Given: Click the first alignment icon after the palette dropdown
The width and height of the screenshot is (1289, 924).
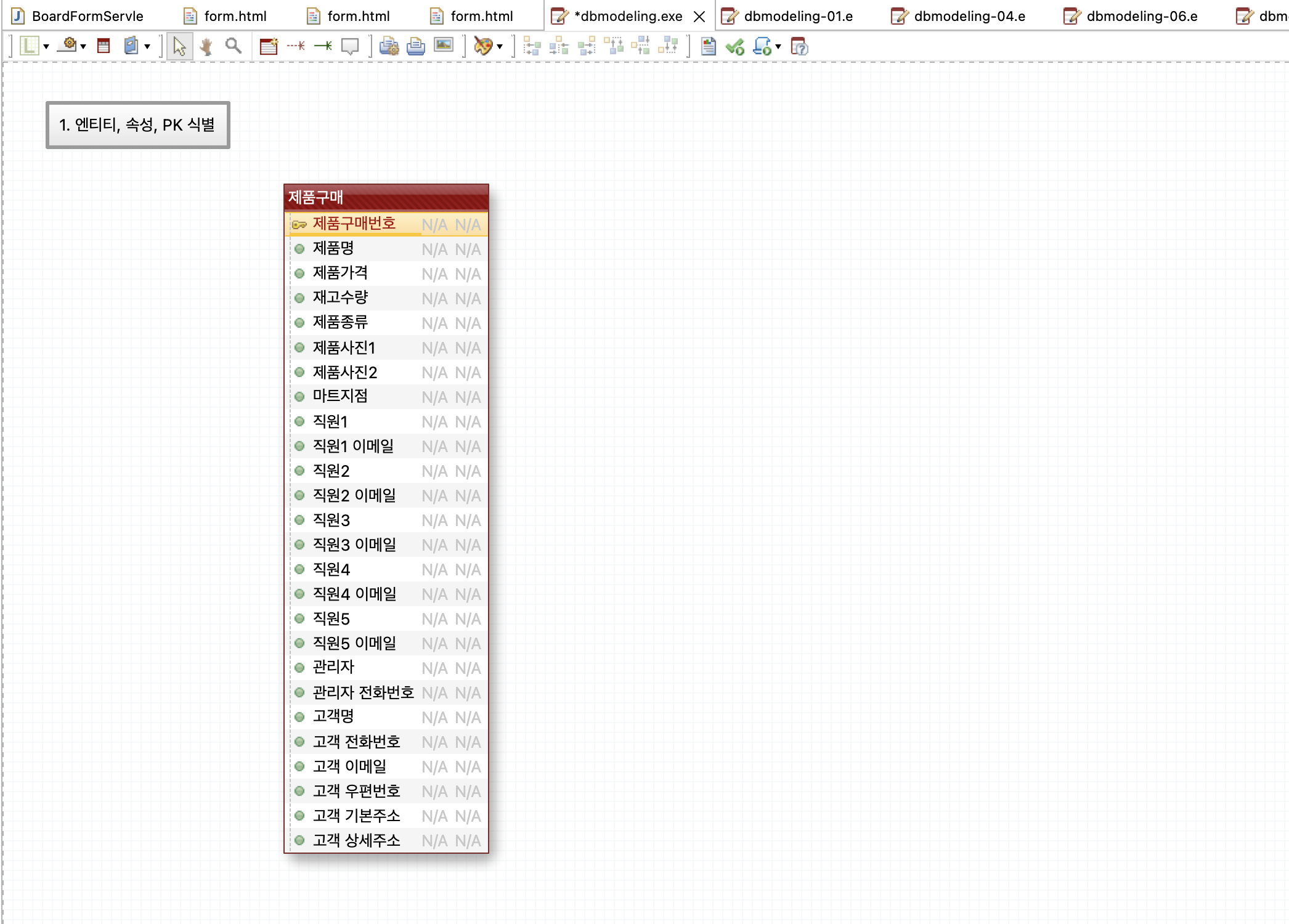Looking at the screenshot, I should pos(532,46).
